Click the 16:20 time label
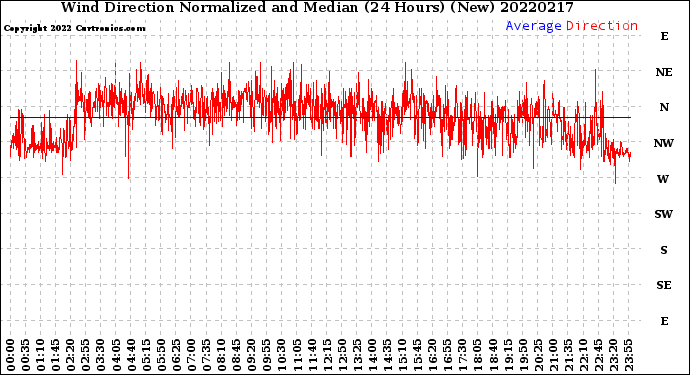Screen dimensions: 690x375 pos(433,356)
